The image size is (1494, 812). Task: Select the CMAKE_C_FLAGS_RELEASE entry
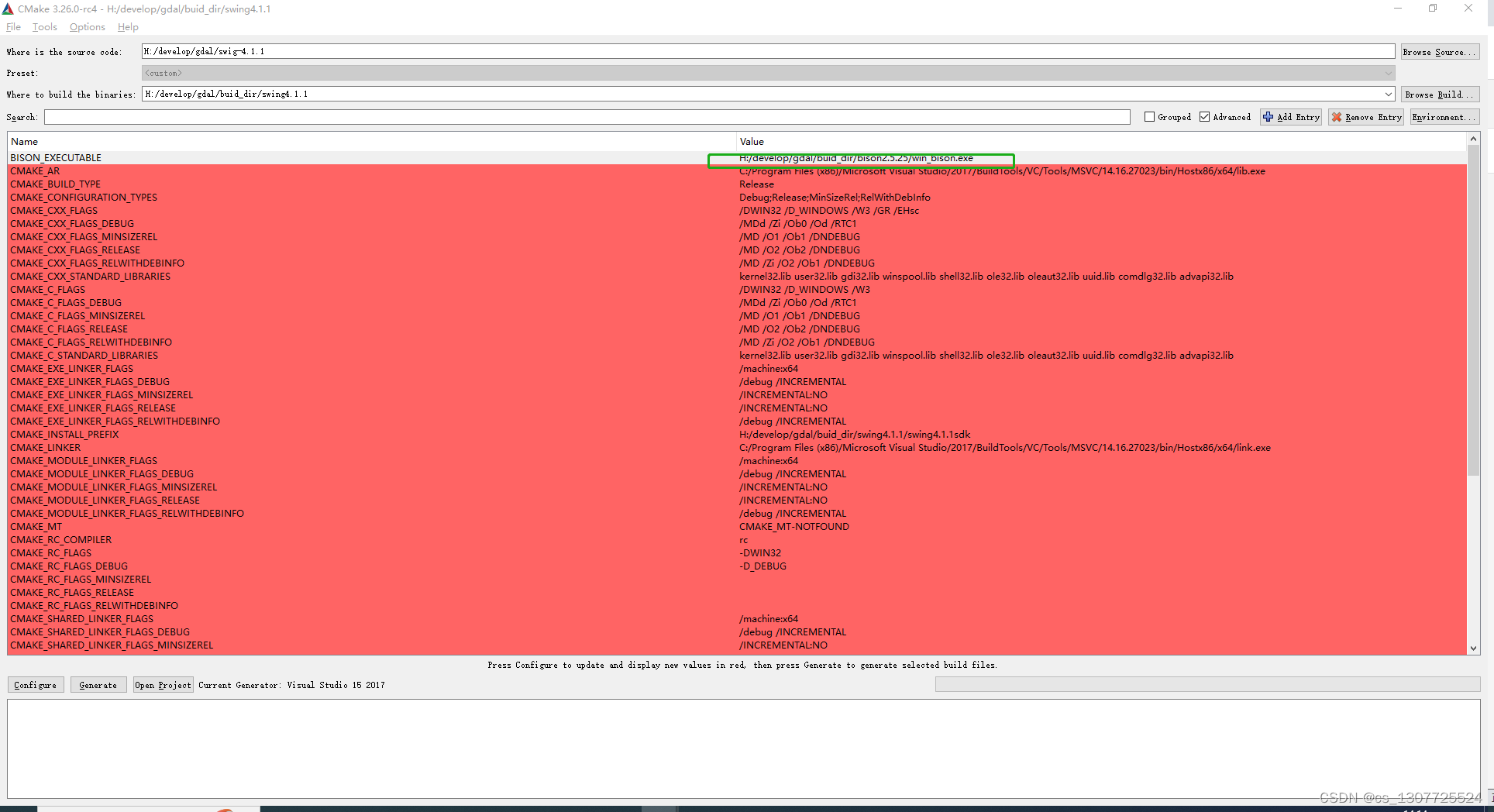click(69, 329)
